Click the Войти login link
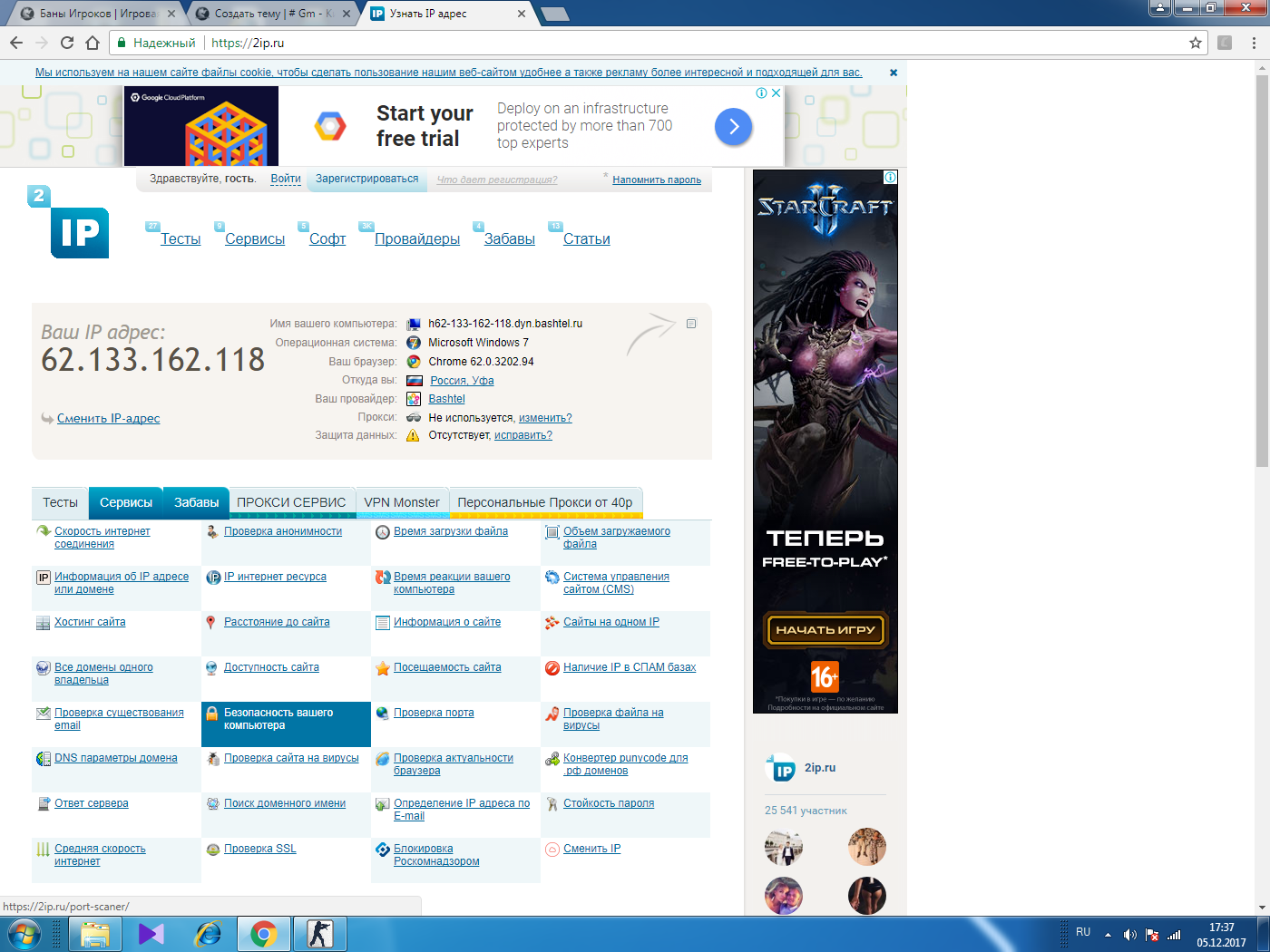 pos(286,179)
